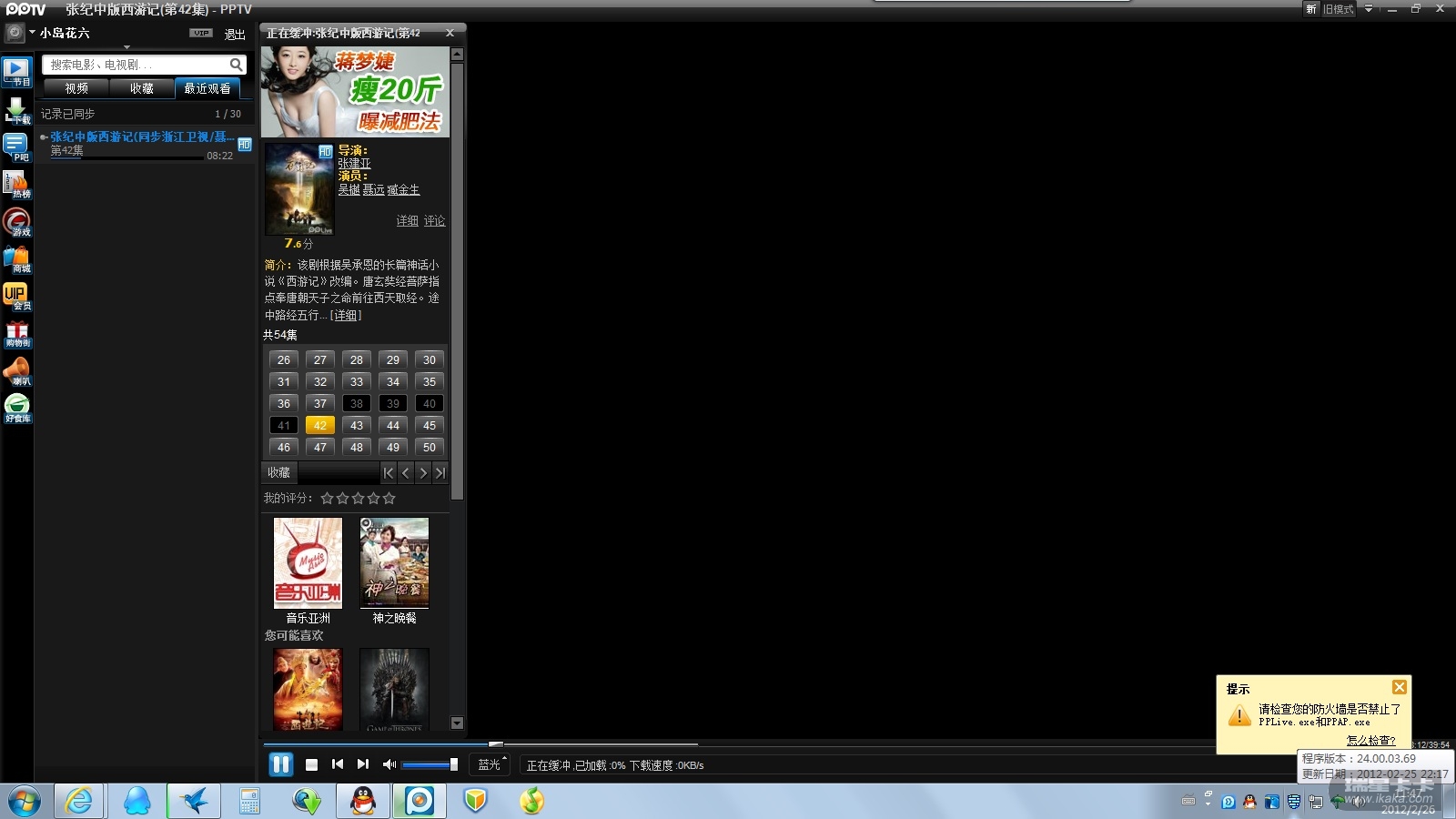This screenshot has height=819, width=1456.
Task: Open the 好食库 sidebar icon
Action: pyautogui.click(x=16, y=409)
